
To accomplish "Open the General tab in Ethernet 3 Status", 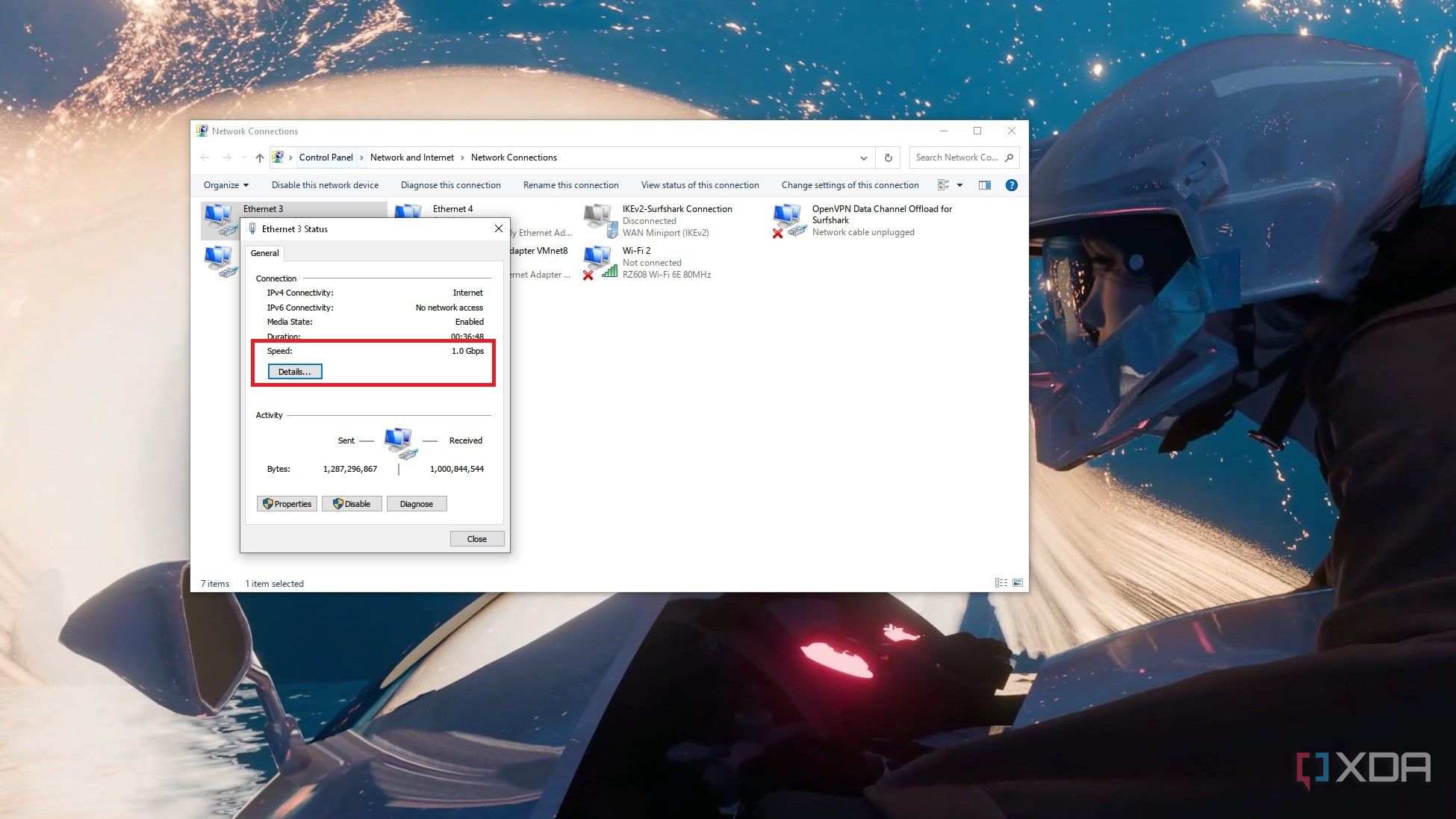I will tap(264, 253).
